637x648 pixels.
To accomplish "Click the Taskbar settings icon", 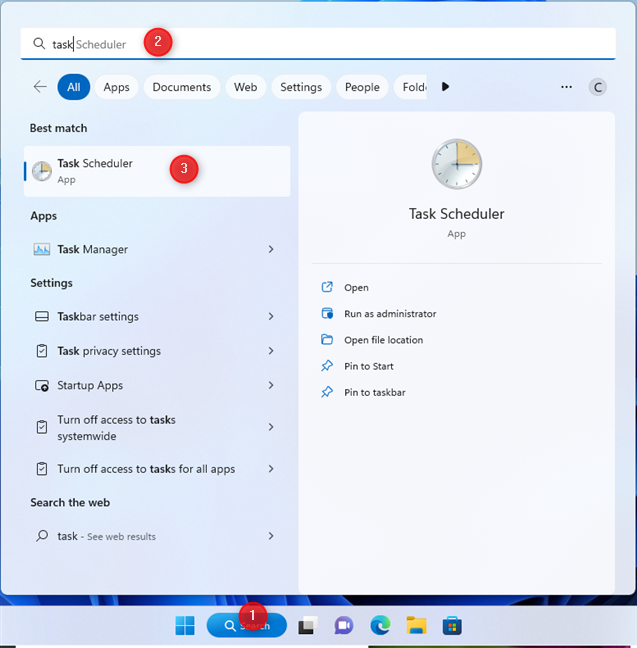I will pos(42,317).
